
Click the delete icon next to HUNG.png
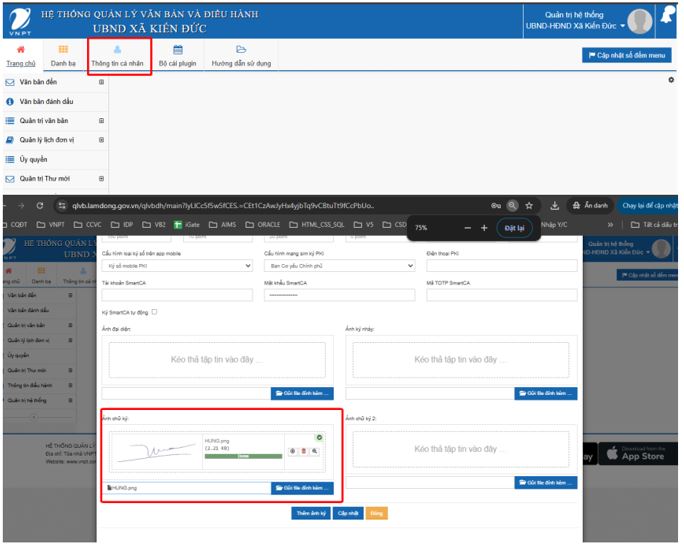[303, 451]
